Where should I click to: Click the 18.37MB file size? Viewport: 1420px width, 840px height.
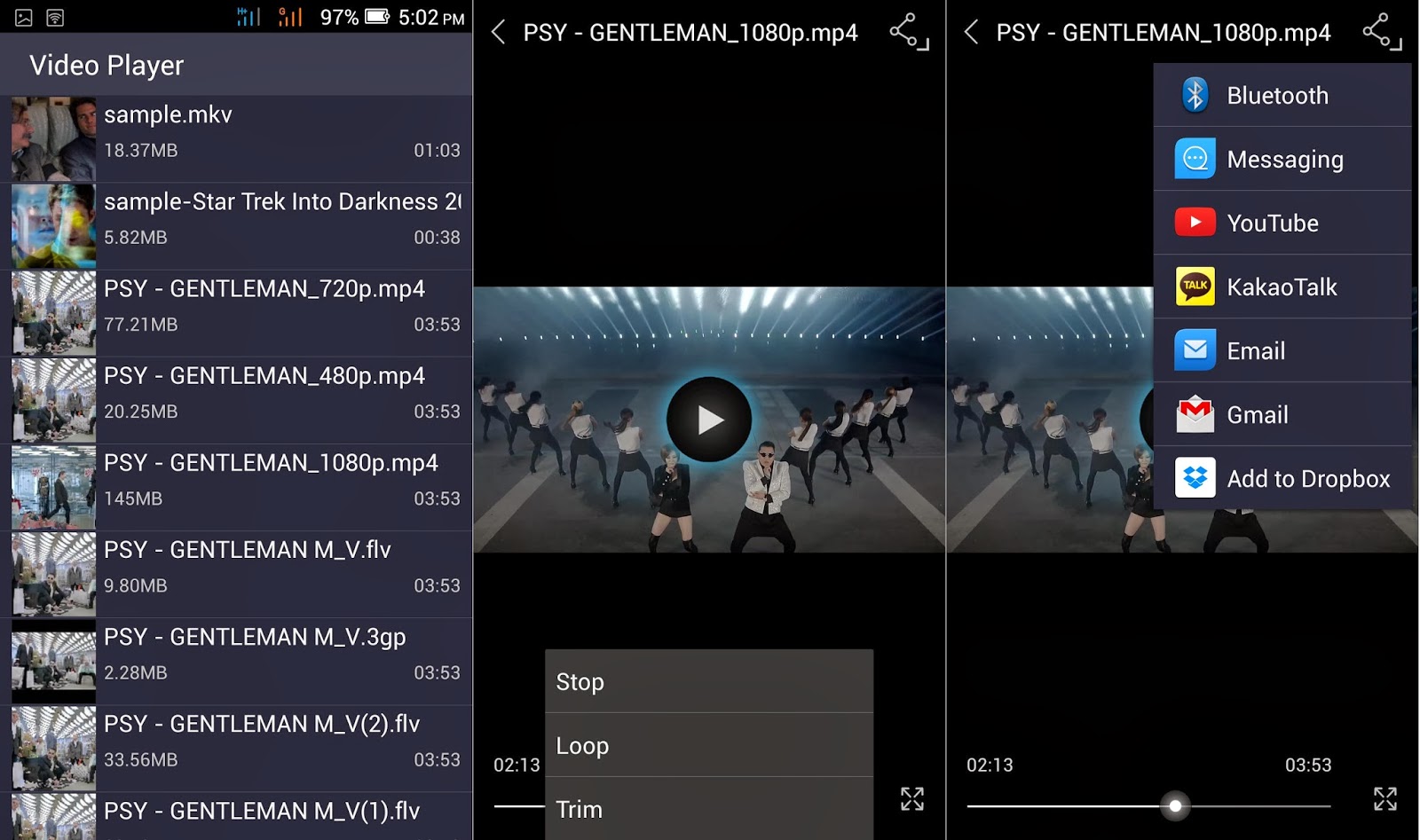tap(141, 150)
